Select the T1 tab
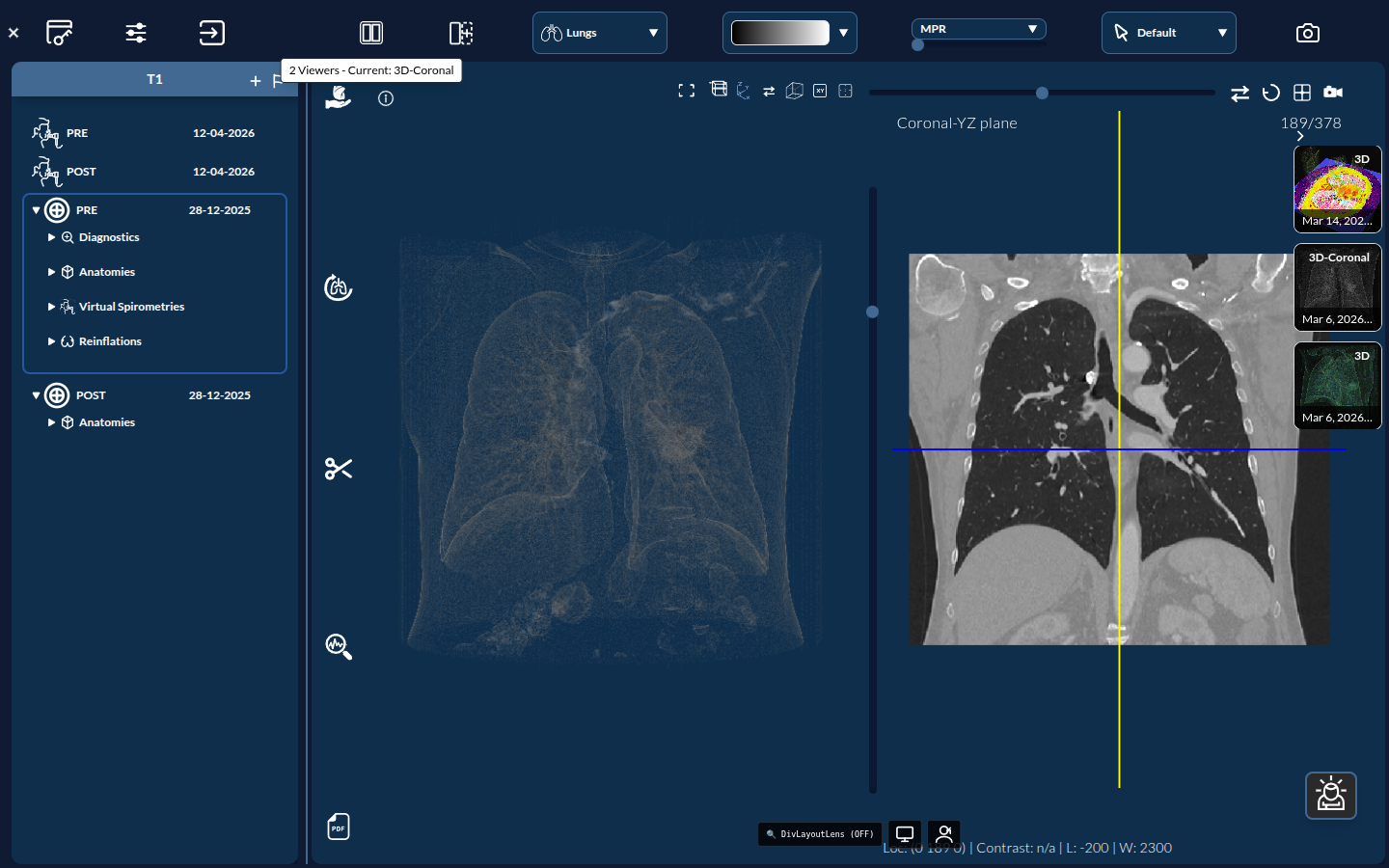Image resolution: width=1389 pixels, height=868 pixels. point(154,79)
